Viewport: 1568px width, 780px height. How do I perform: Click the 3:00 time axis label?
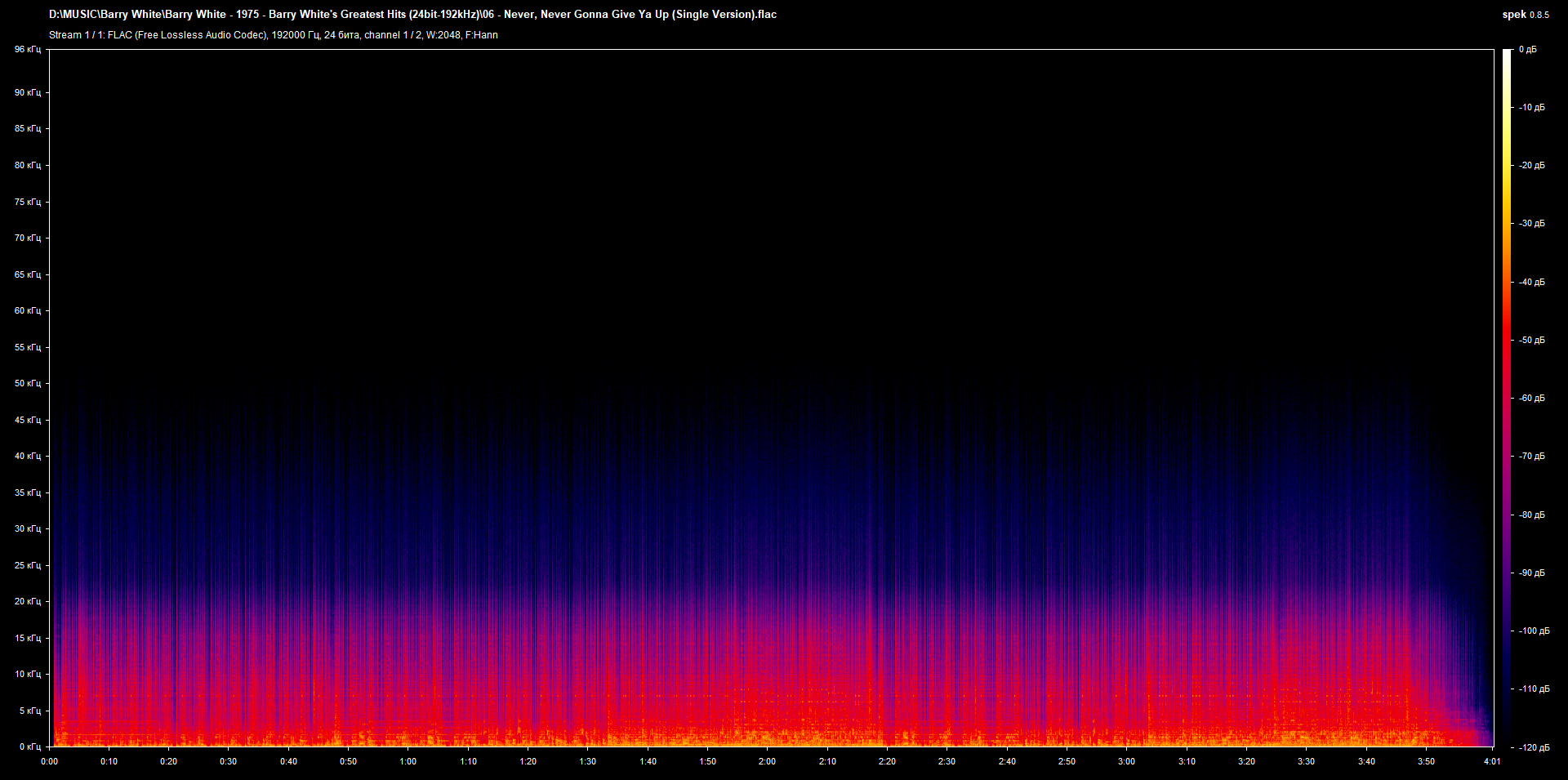click(1126, 761)
